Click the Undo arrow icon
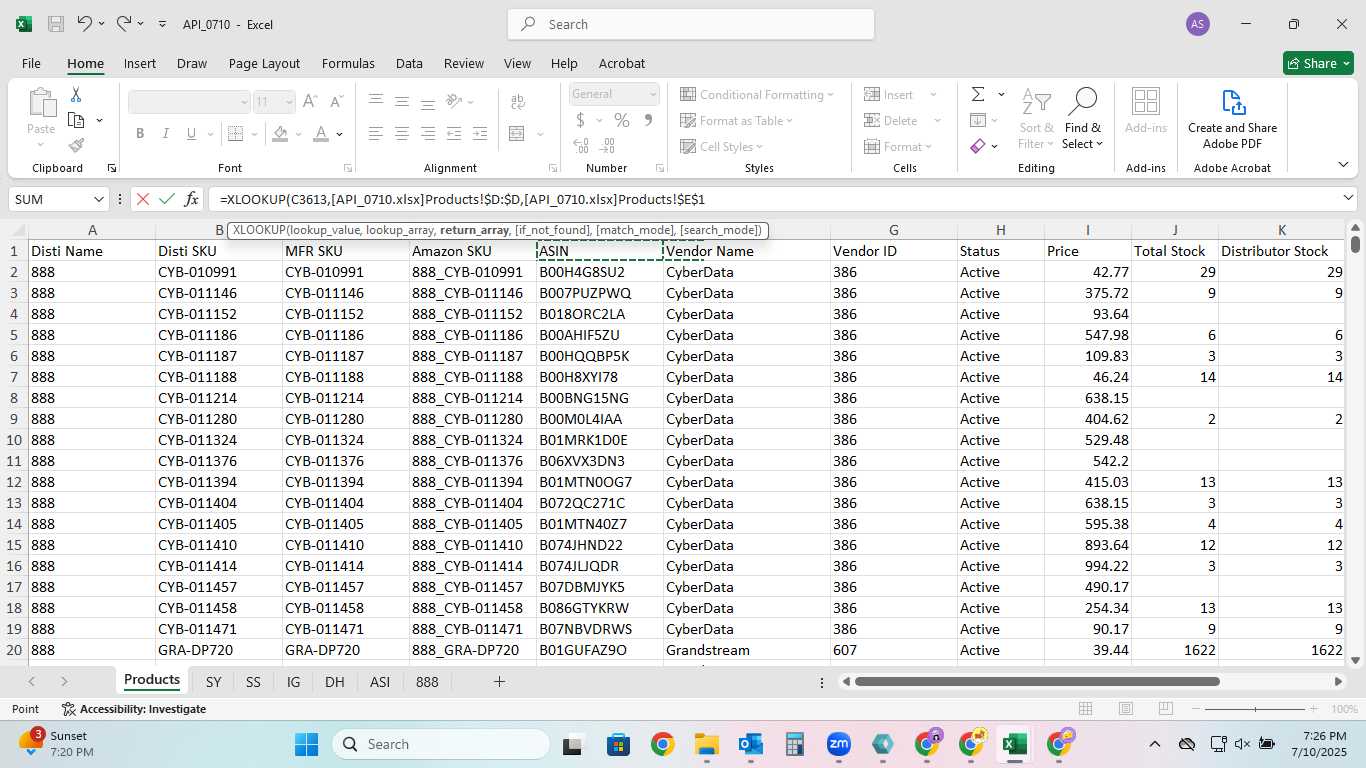Viewport: 1366px width, 768px height. pyautogui.click(x=85, y=24)
